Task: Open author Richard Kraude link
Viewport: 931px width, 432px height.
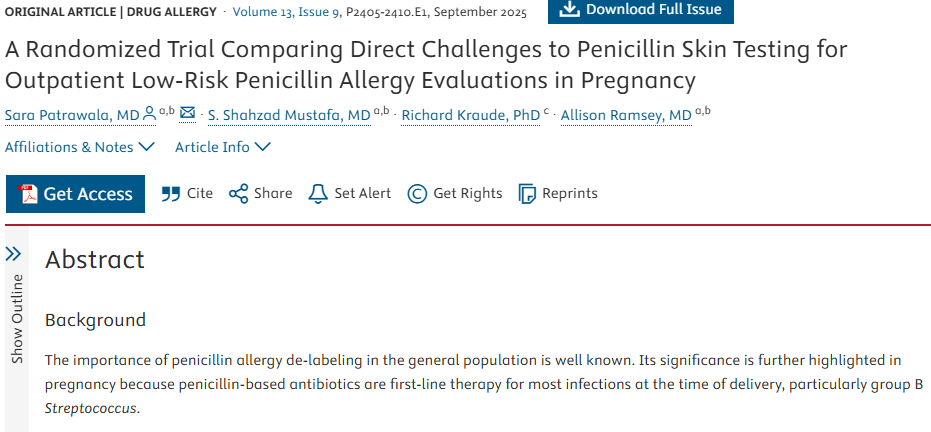Action: point(470,116)
